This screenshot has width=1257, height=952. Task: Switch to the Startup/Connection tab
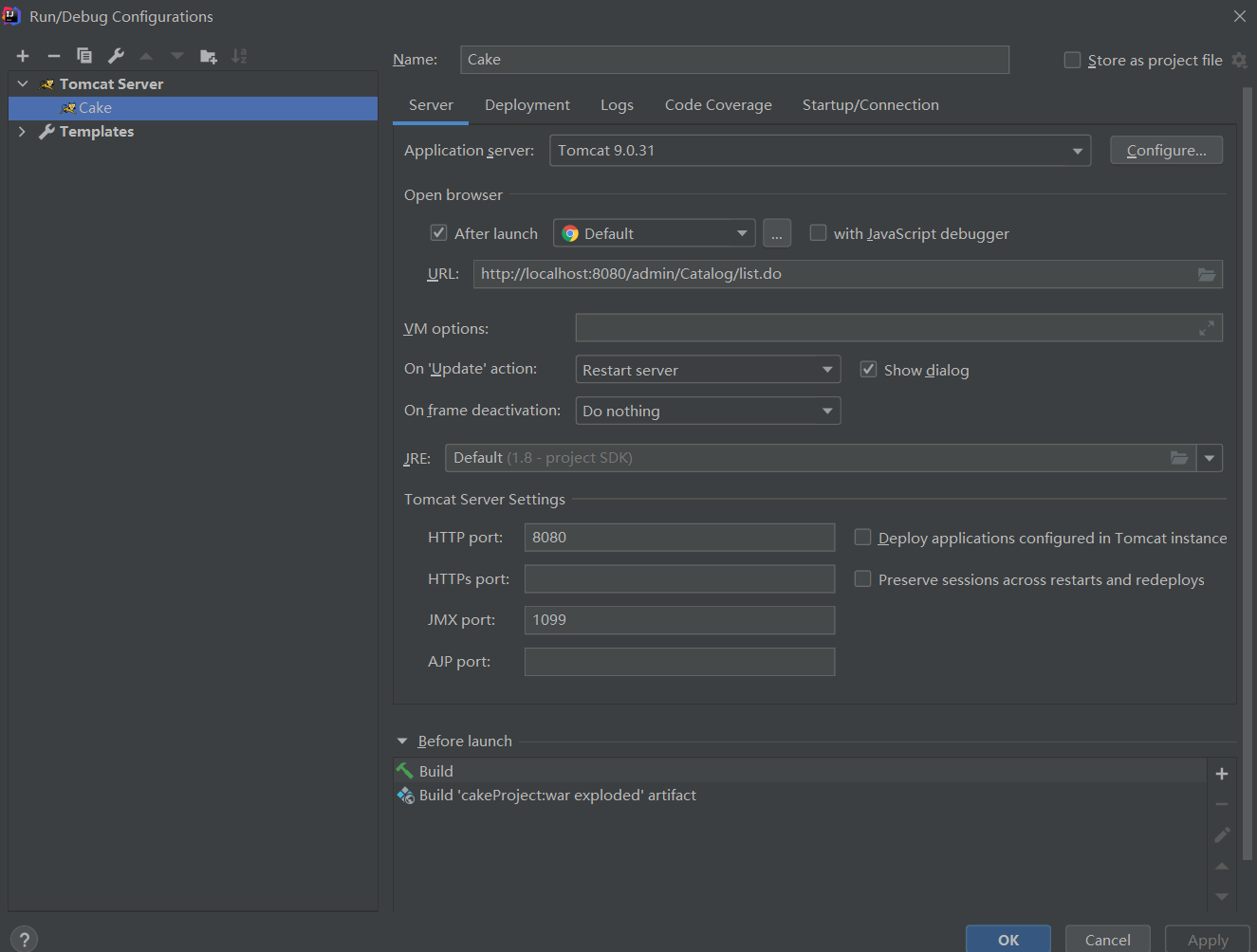click(x=871, y=105)
